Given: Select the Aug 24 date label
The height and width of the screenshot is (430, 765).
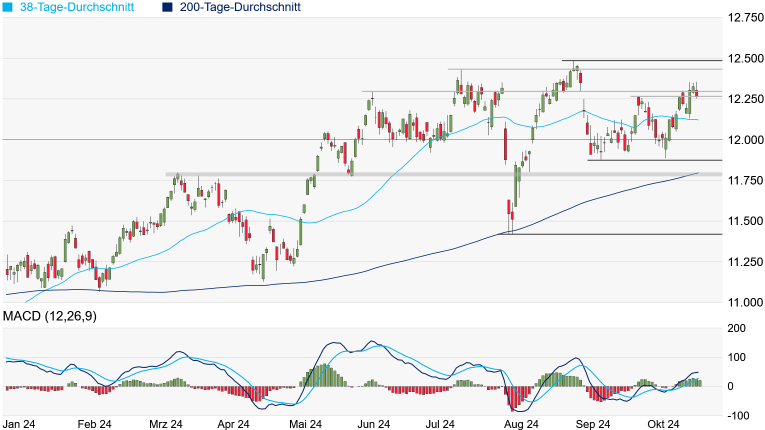Looking at the screenshot, I should click(x=521, y=424).
